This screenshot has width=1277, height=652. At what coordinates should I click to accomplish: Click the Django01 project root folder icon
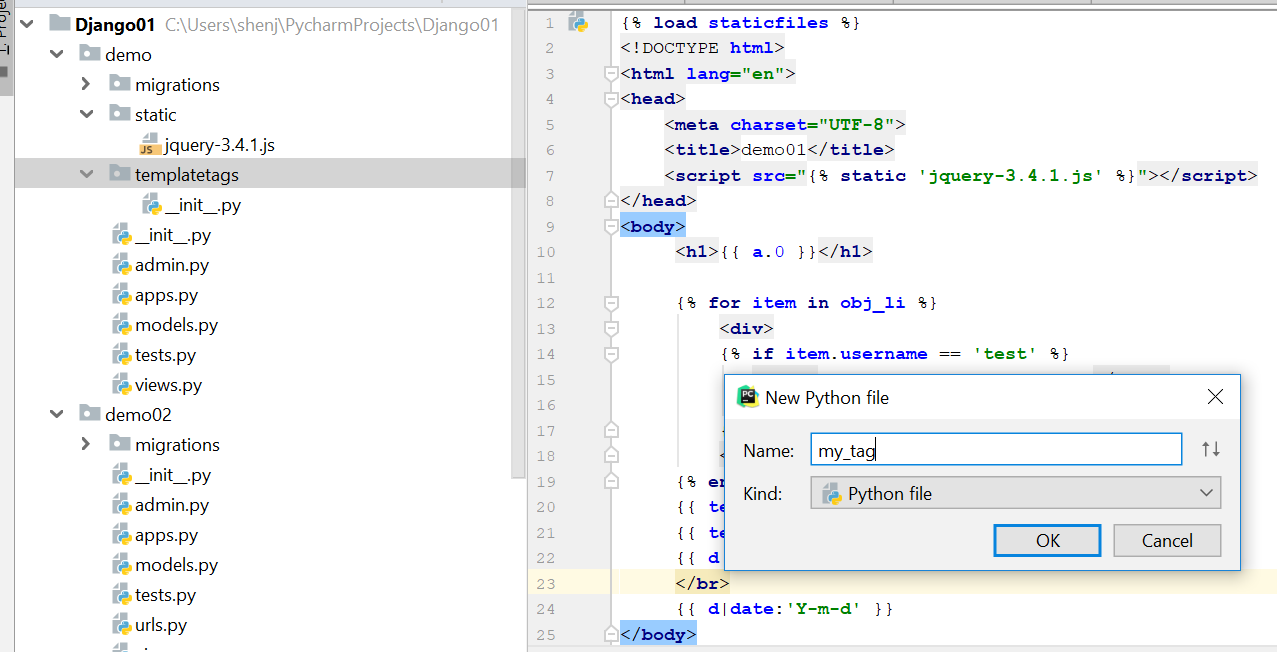point(59,24)
